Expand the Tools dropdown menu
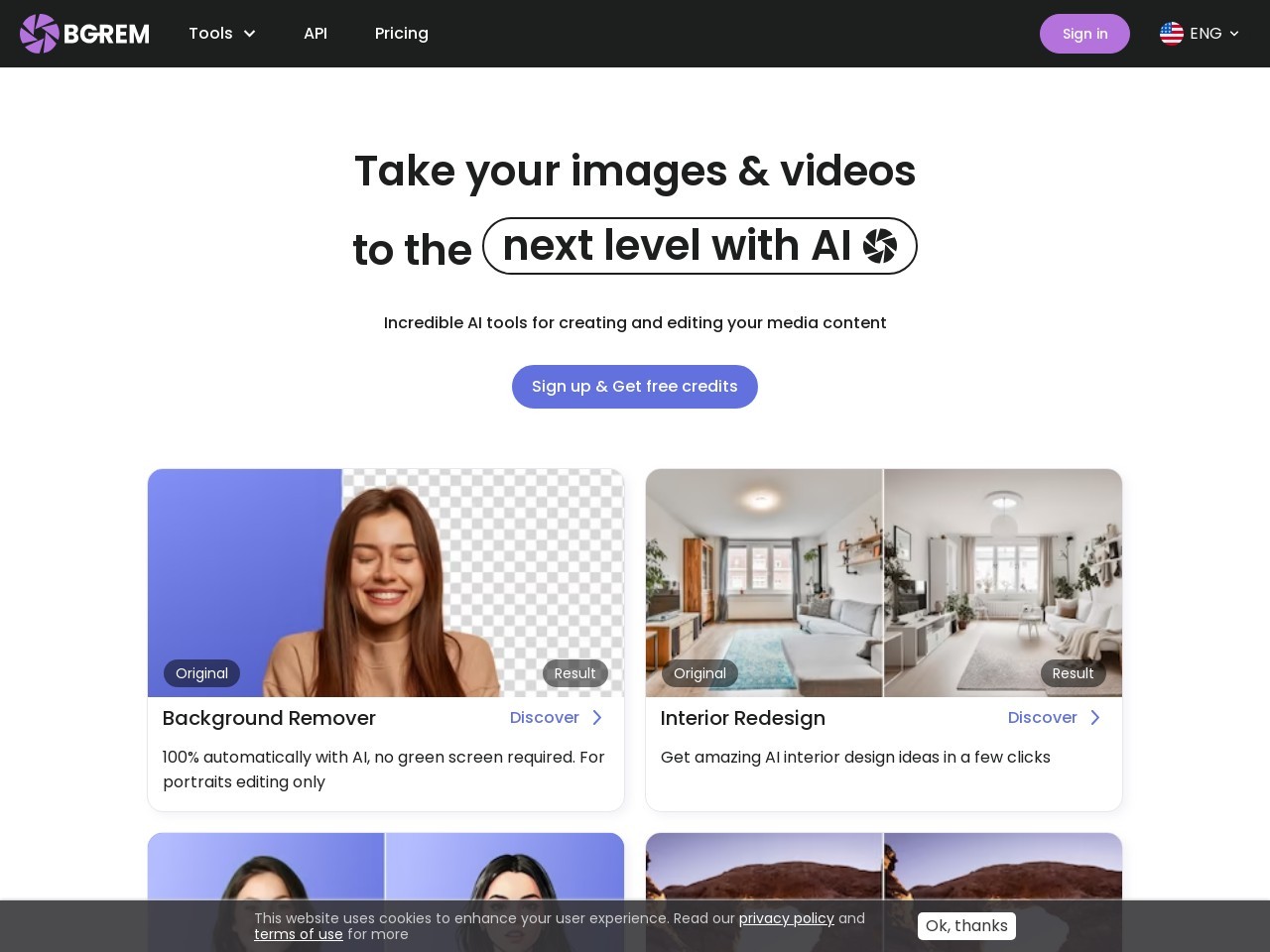 click(x=222, y=34)
